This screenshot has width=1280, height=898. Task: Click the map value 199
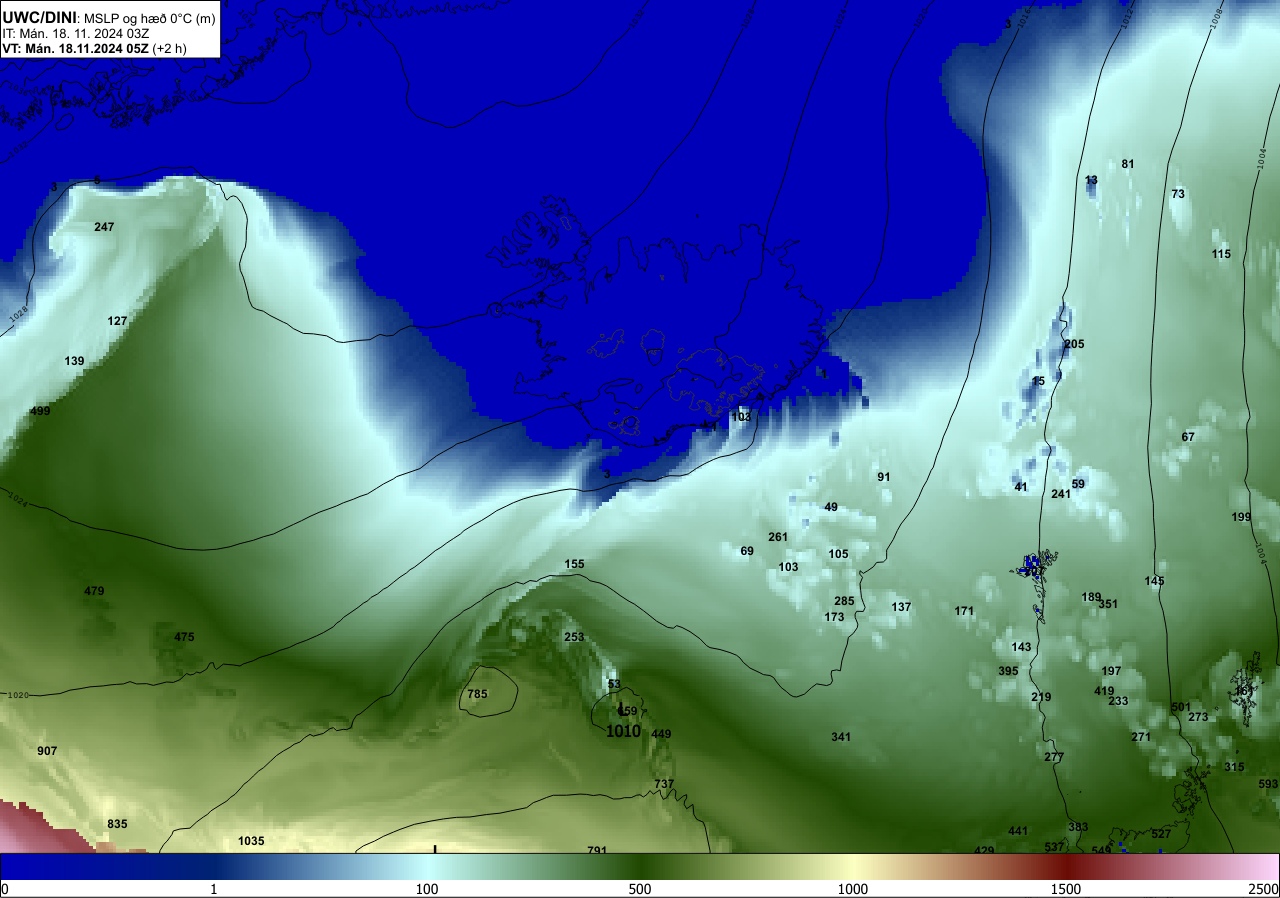(x=1241, y=517)
